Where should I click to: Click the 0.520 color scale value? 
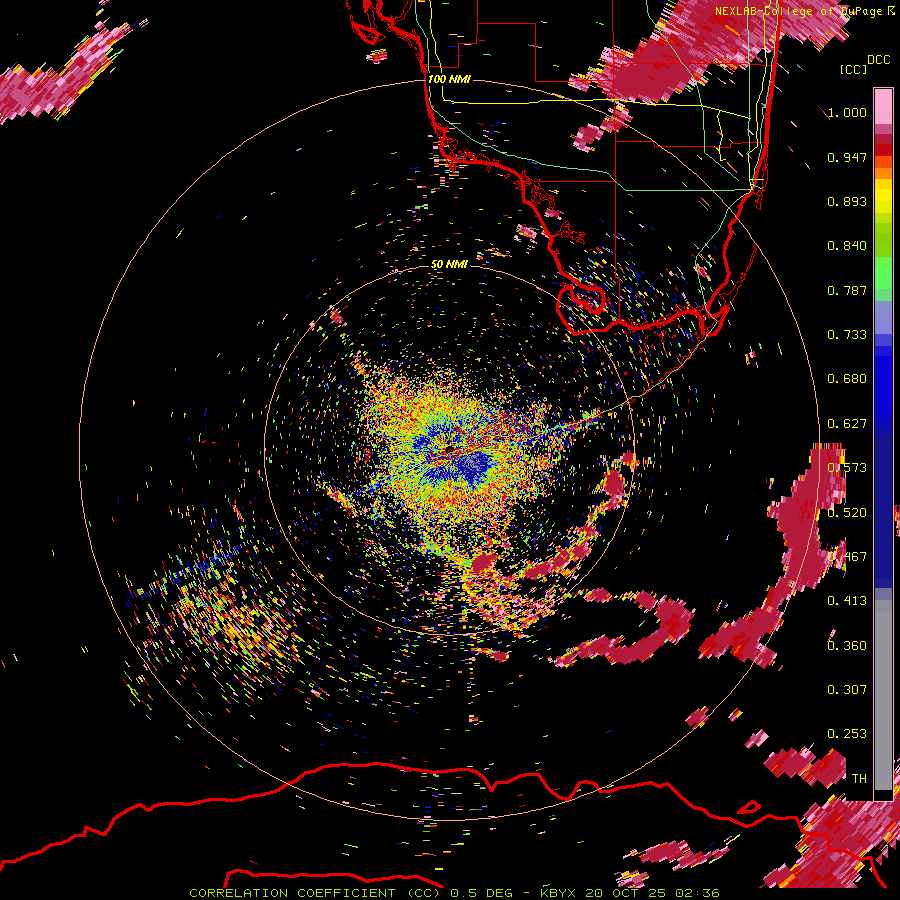pyautogui.click(x=847, y=513)
